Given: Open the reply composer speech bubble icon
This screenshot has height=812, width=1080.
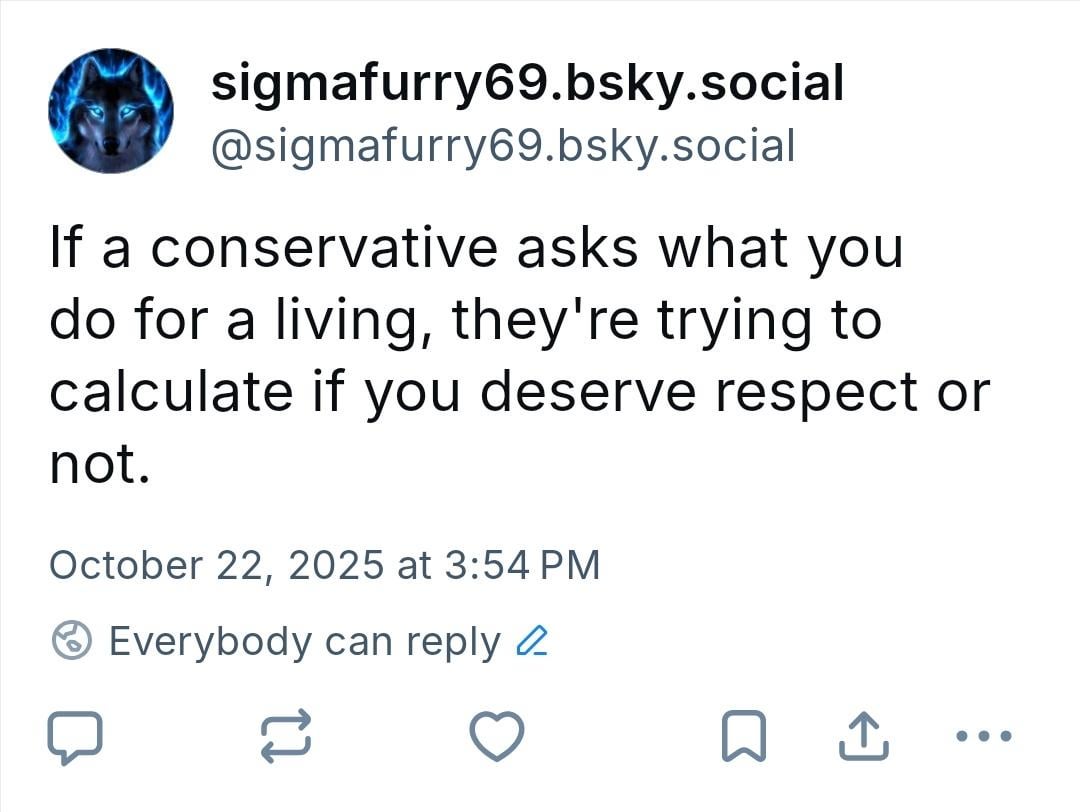Looking at the screenshot, I should point(75,737).
